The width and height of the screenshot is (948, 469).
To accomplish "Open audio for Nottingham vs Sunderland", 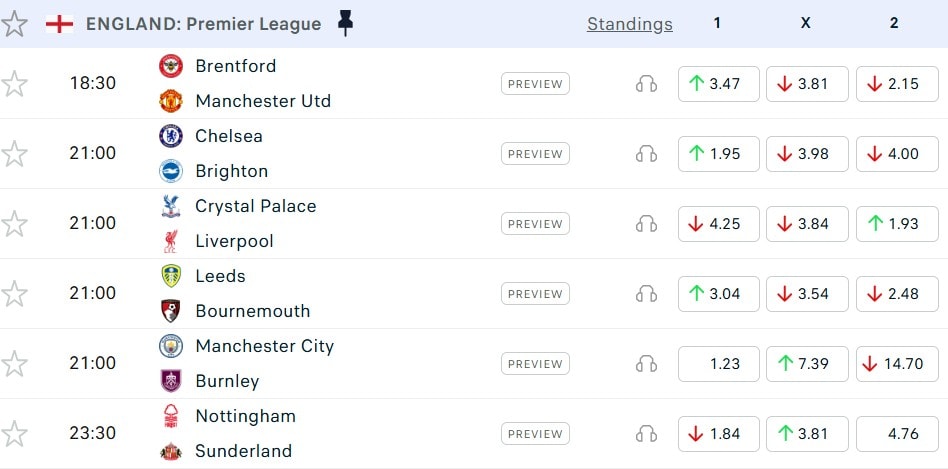I will click(x=646, y=434).
